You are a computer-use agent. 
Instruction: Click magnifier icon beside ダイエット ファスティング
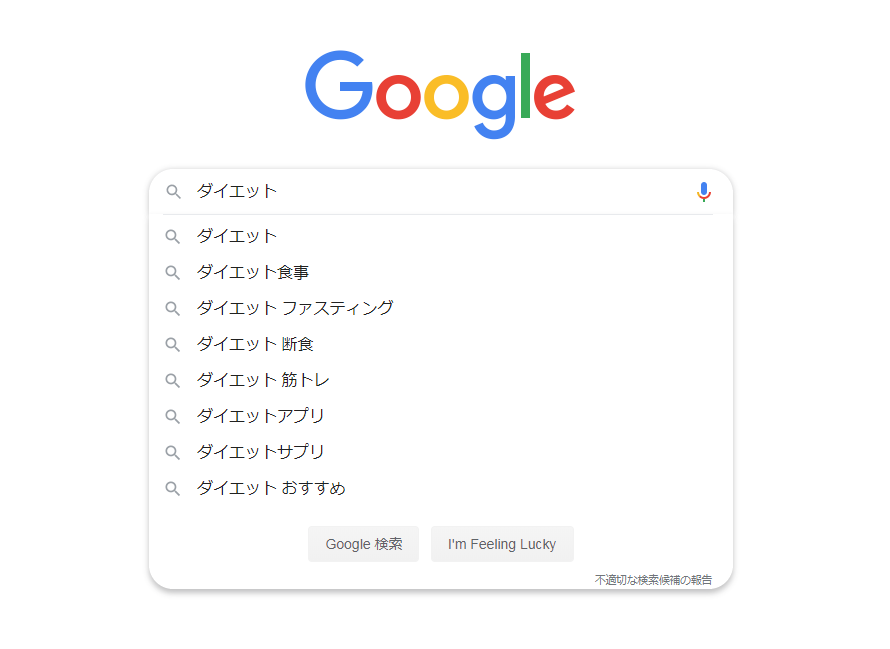173,308
